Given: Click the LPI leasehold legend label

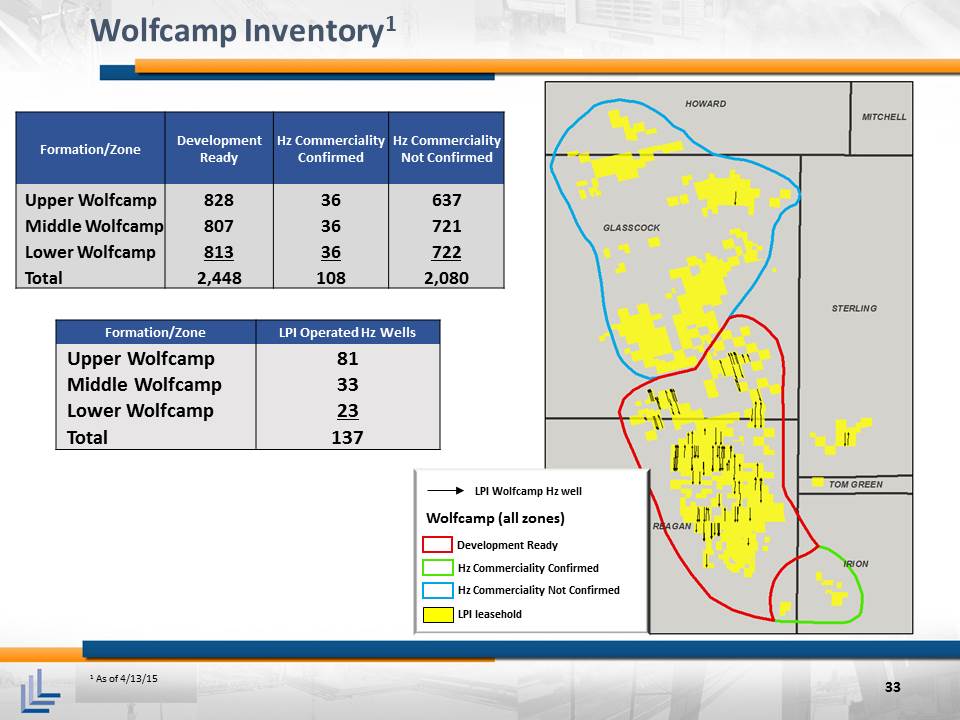Looking at the screenshot, I should coord(490,614).
